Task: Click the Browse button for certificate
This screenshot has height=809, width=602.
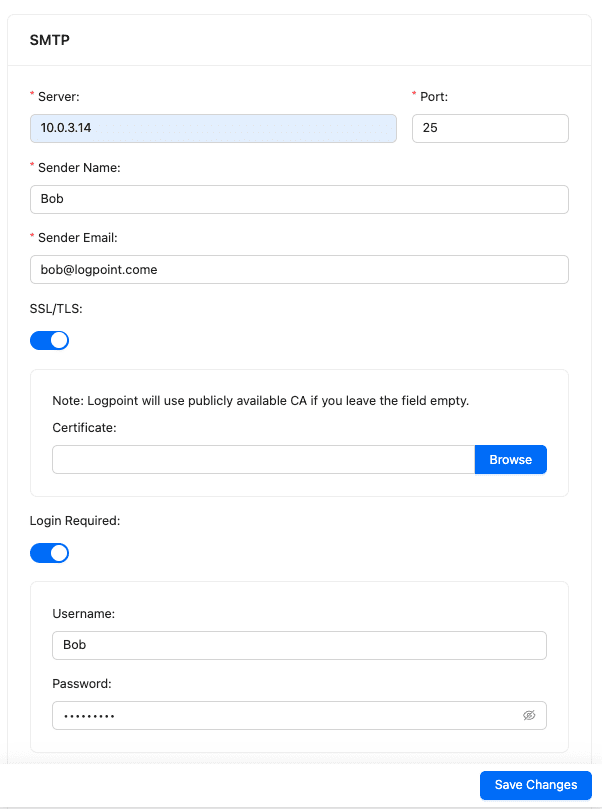Action: (x=510, y=460)
